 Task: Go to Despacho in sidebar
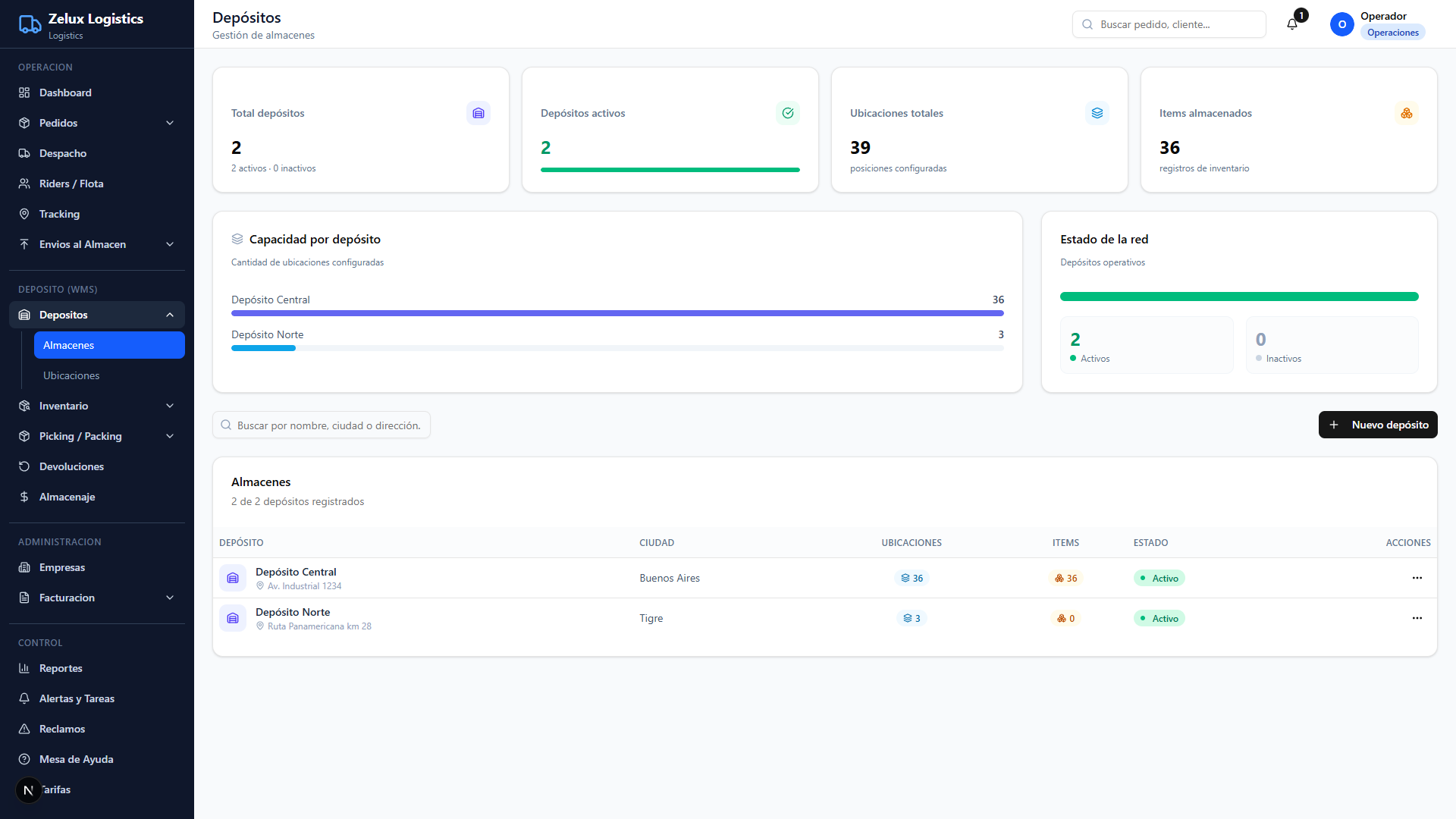point(97,153)
